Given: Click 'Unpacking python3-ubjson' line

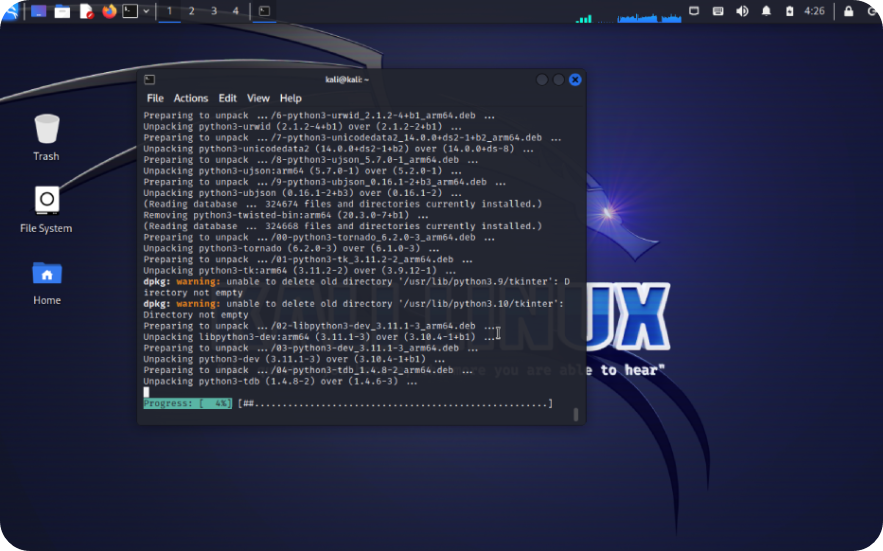Looking at the screenshot, I should (302, 193).
